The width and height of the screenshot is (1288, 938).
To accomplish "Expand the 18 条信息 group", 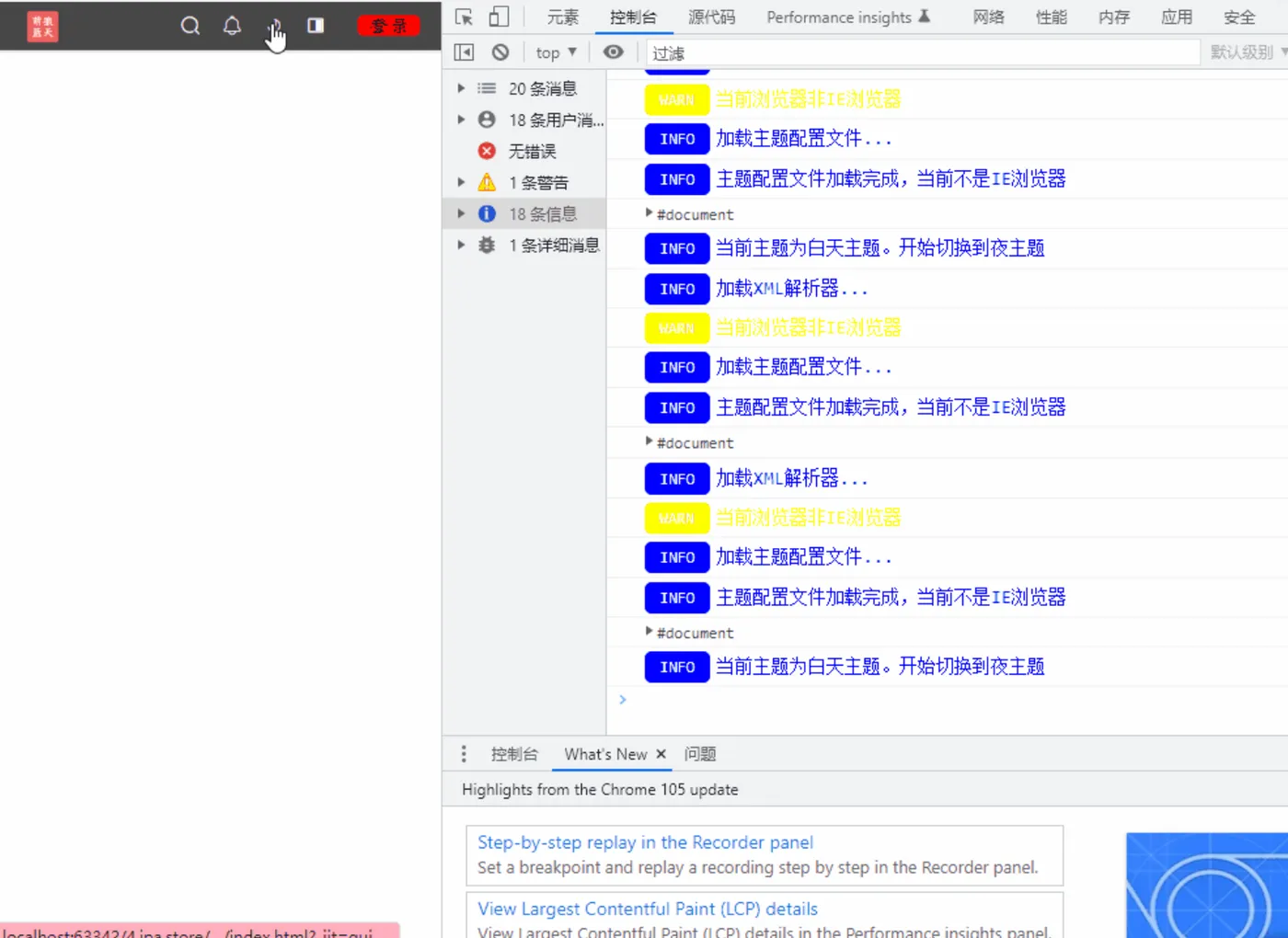I will [x=461, y=213].
